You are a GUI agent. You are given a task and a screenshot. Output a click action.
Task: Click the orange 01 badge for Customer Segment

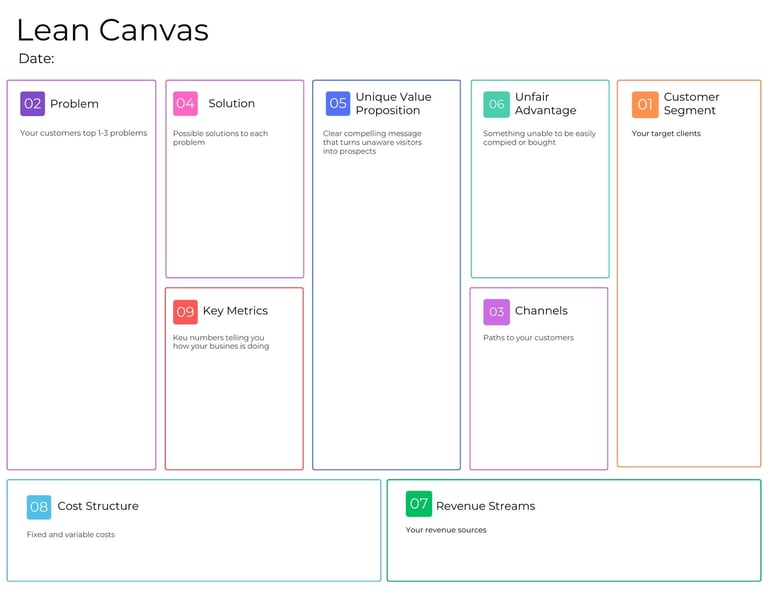click(x=645, y=104)
